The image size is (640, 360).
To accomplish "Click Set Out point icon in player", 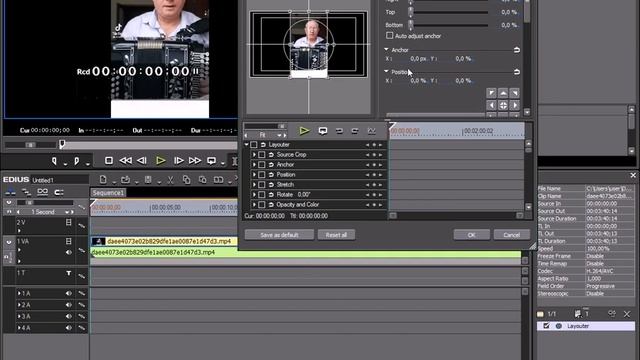I will (76, 161).
